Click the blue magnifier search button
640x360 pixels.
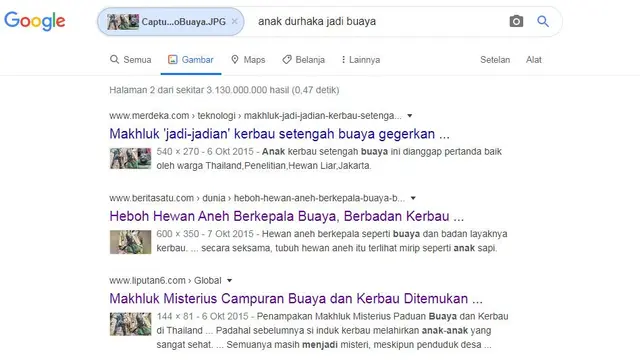542,21
